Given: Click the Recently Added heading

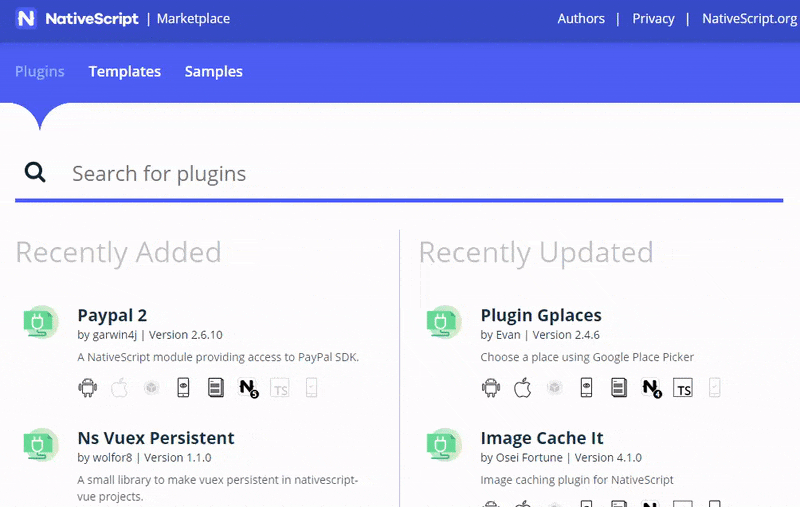Looking at the screenshot, I should (x=118, y=253).
